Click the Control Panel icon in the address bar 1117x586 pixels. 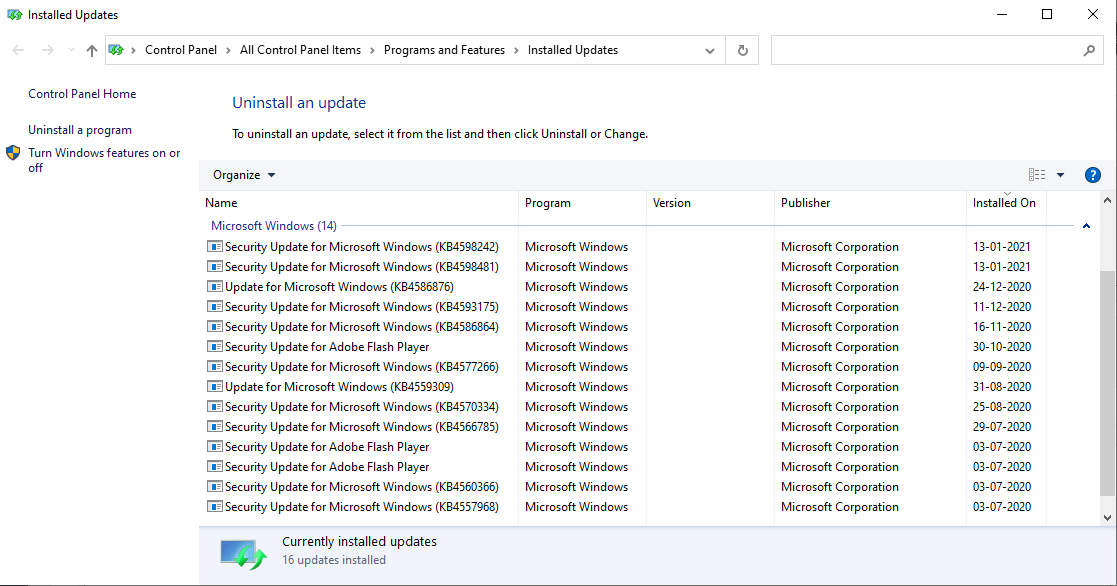pos(116,50)
